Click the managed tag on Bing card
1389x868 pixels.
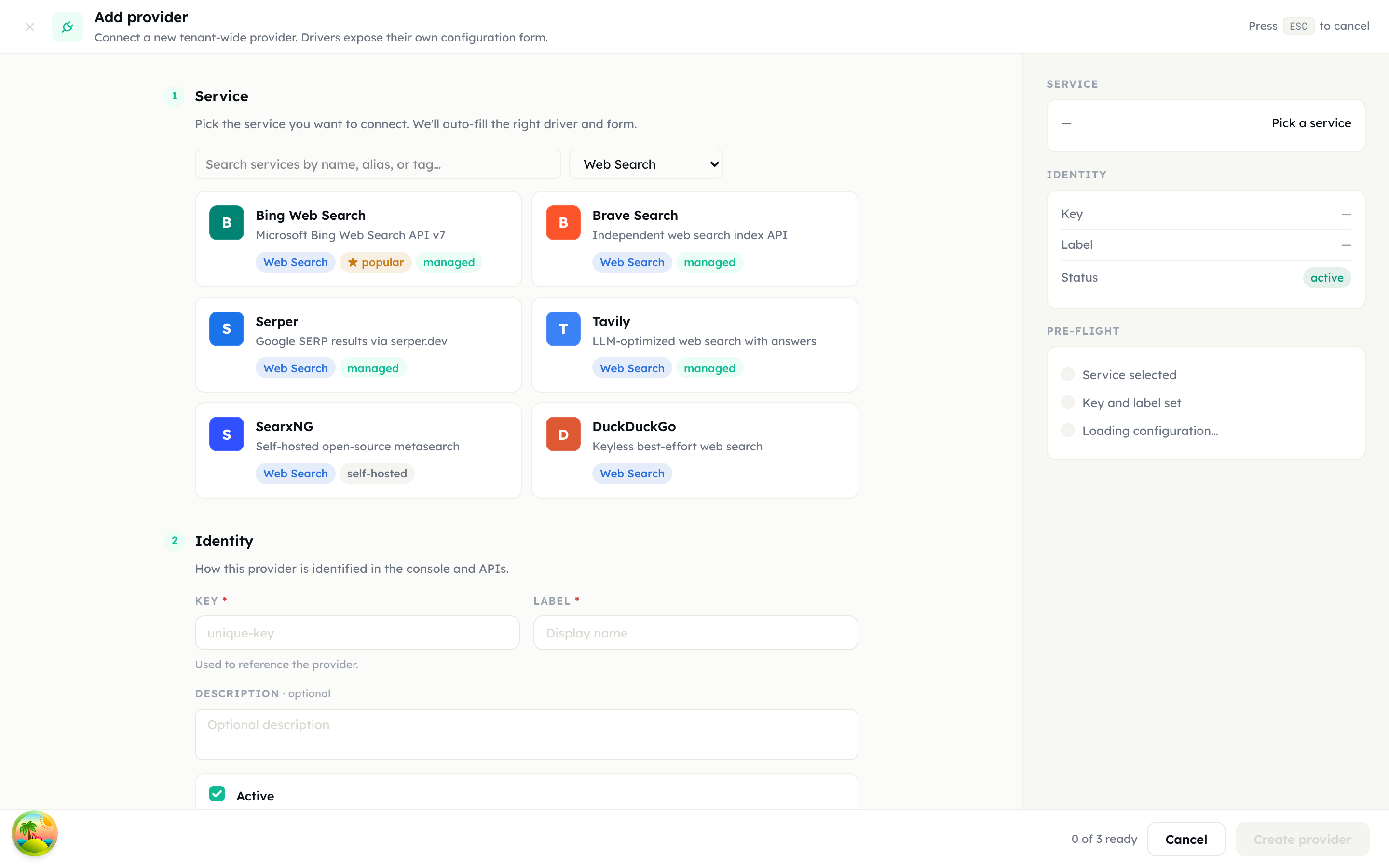point(449,262)
